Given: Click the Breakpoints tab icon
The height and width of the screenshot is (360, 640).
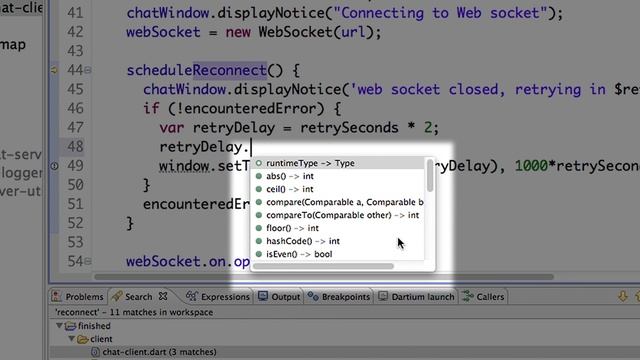Looking at the screenshot, I should (x=313, y=296).
